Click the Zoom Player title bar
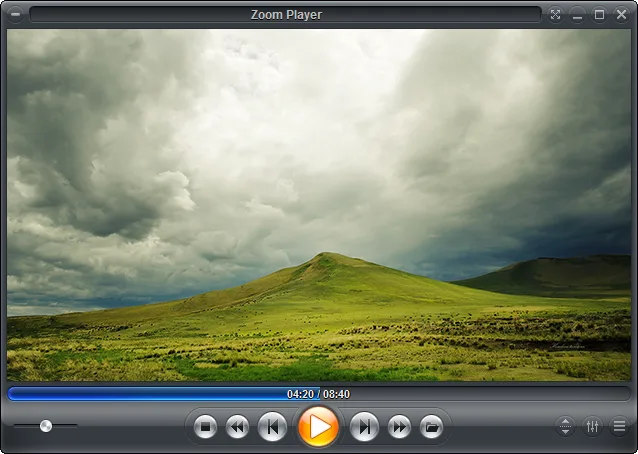638x454 pixels. pyautogui.click(x=286, y=15)
